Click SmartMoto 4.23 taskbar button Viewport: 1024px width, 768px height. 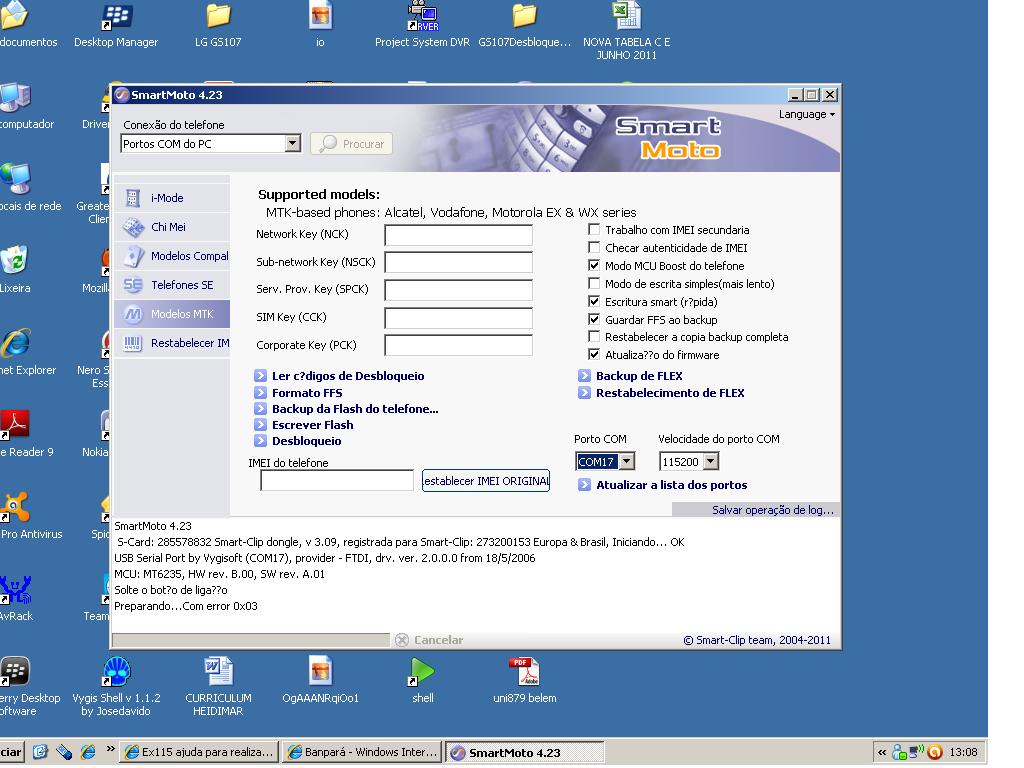coord(525,752)
